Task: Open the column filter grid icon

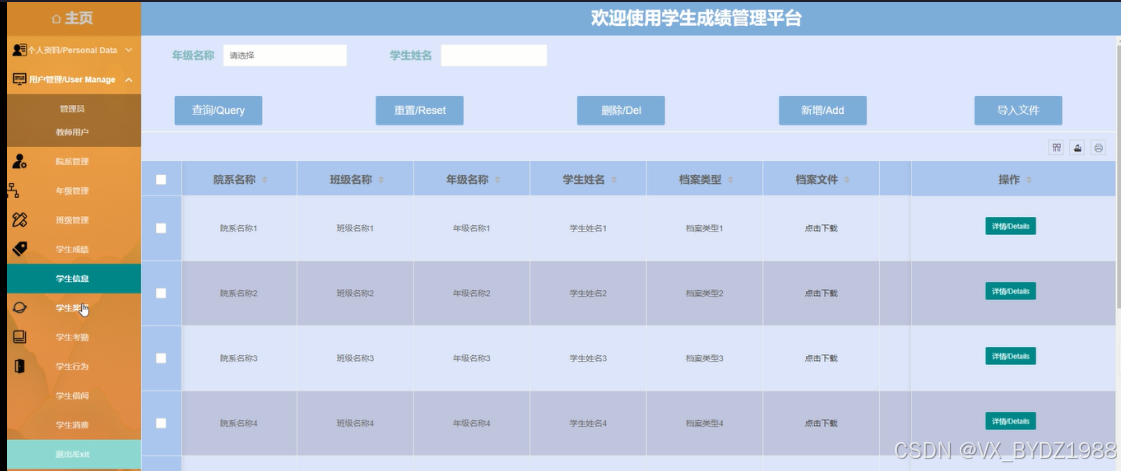Action: tap(1056, 148)
